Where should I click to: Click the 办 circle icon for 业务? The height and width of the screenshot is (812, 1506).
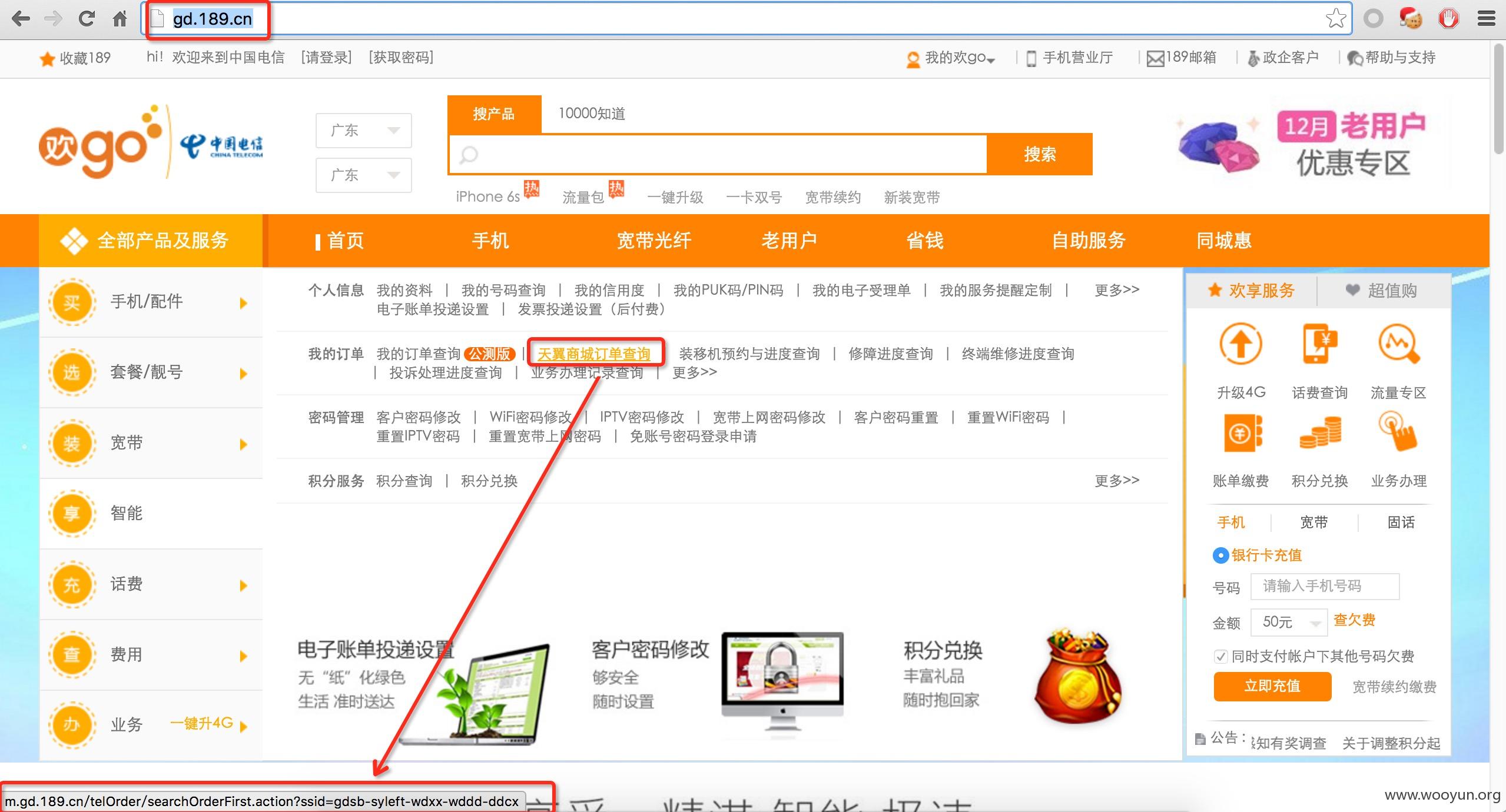point(72,725)
